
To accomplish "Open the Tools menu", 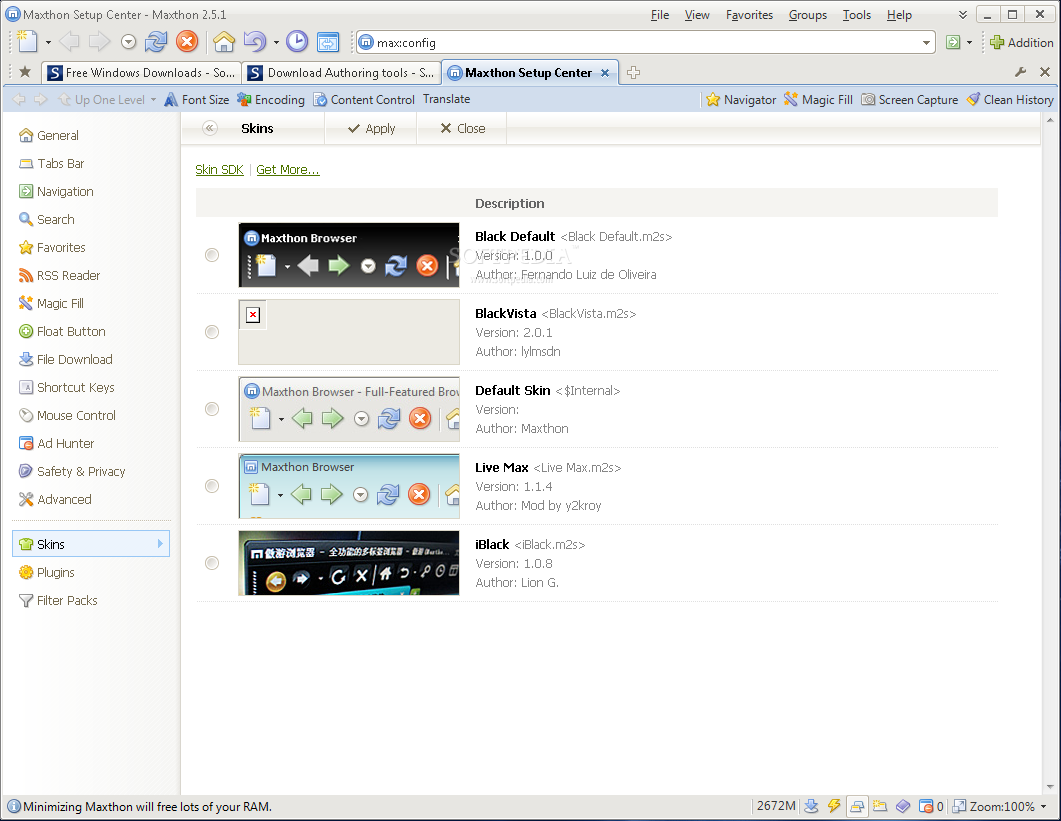I will click(857, 15).
